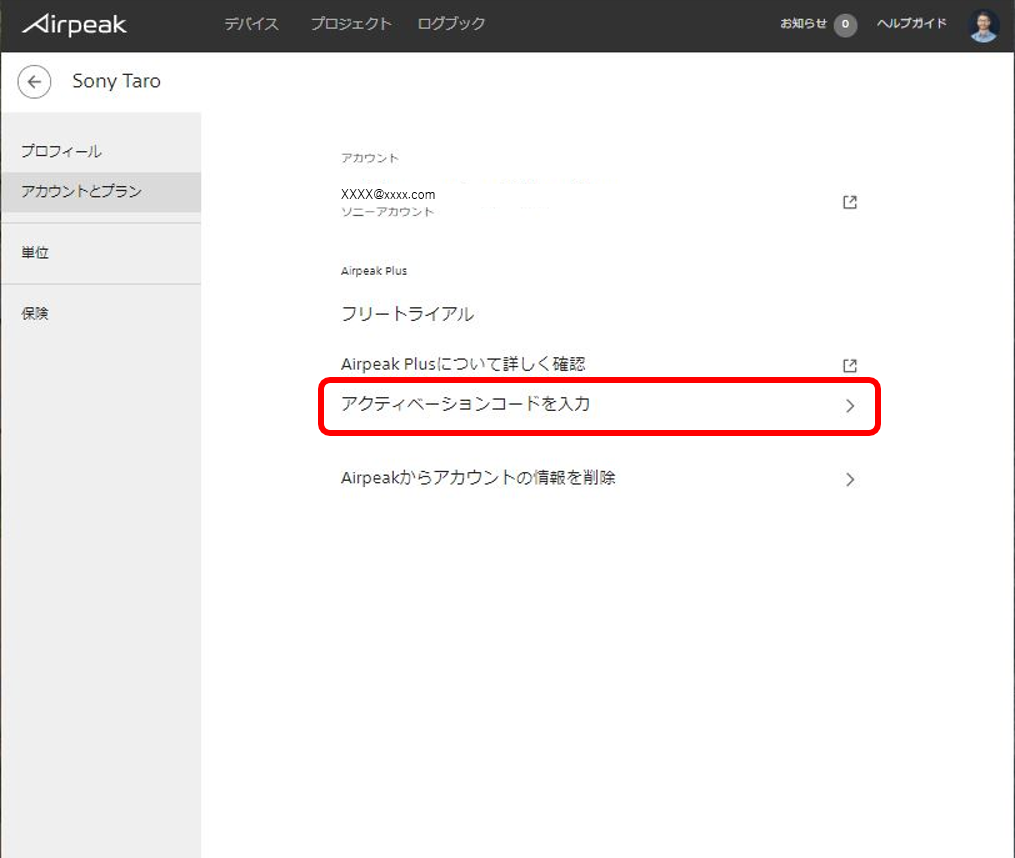Image resolution: width=1015 pixels, height=858 pixels.
Task: Expand the アカウントの情報を削除 chevron arrow
Action: 850,479
